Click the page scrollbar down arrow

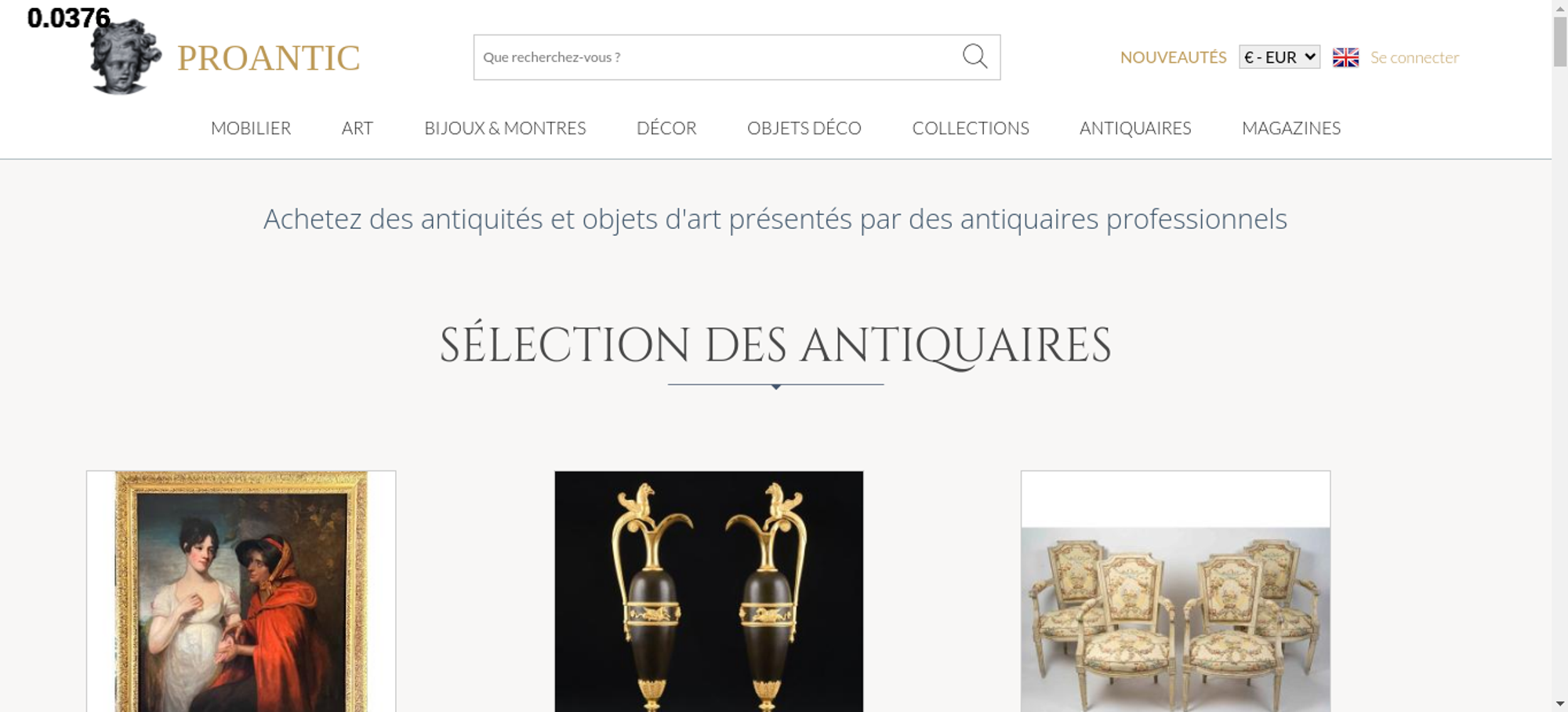[1560, 703]
